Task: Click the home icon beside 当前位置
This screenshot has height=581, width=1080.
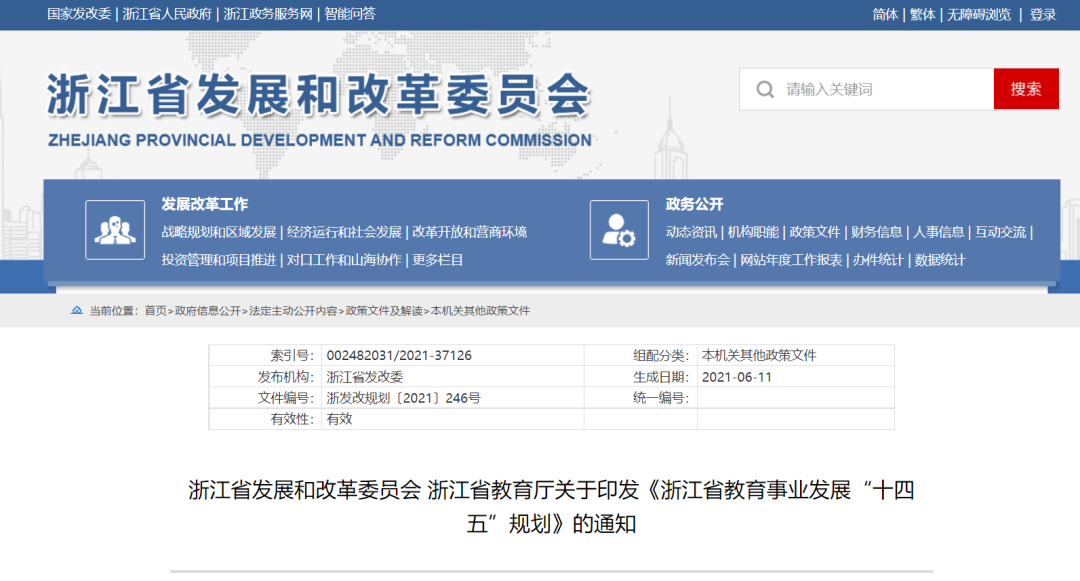Action: pos(76,310)
